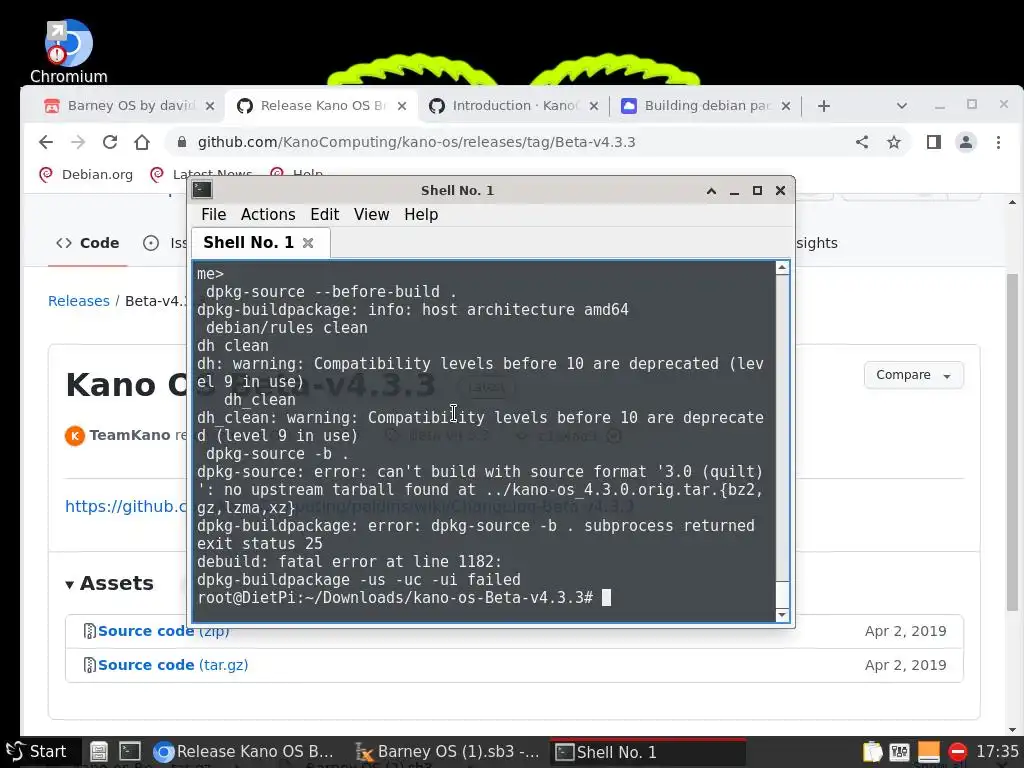This screenshot has width=1024, height=768.
Task: Open the terminal Help menu
Action: (421, 214)
